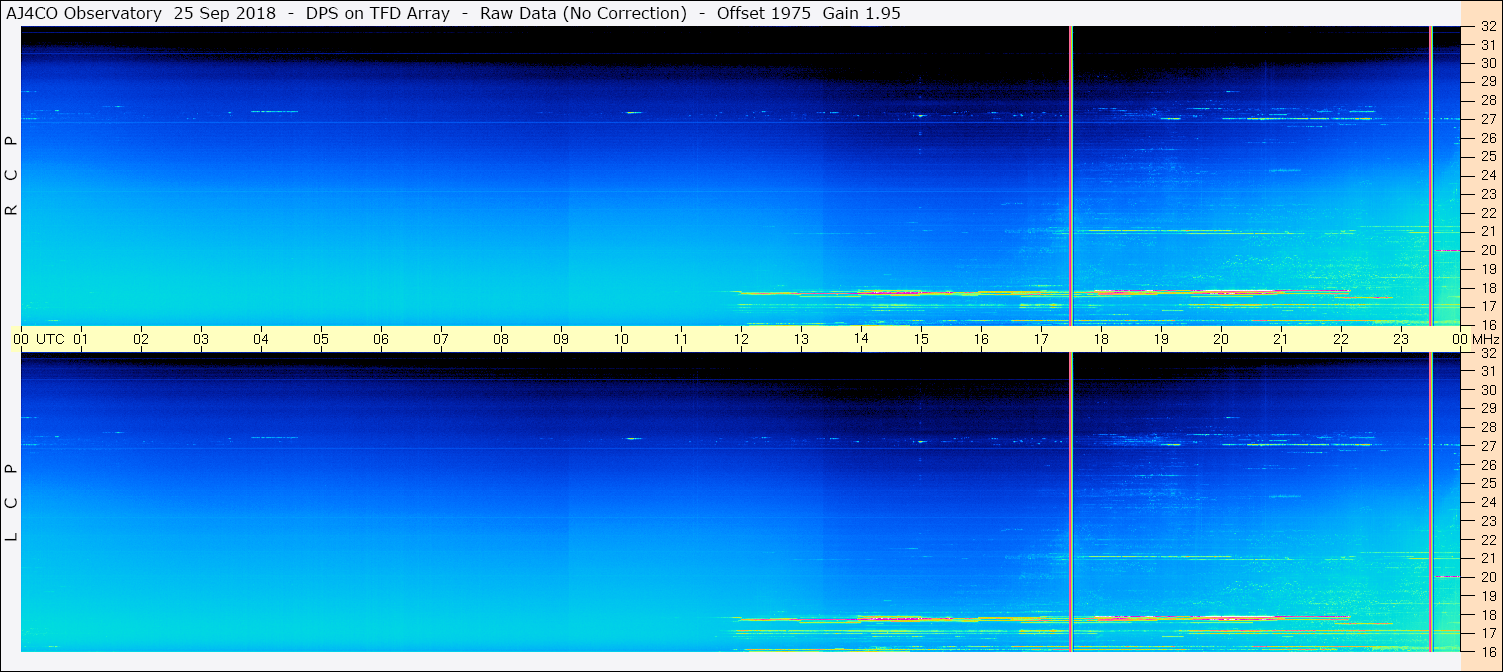1503x672 pixels.
Task: Select the 22 hour on time axis
Action: click(x=1341, y=339)
